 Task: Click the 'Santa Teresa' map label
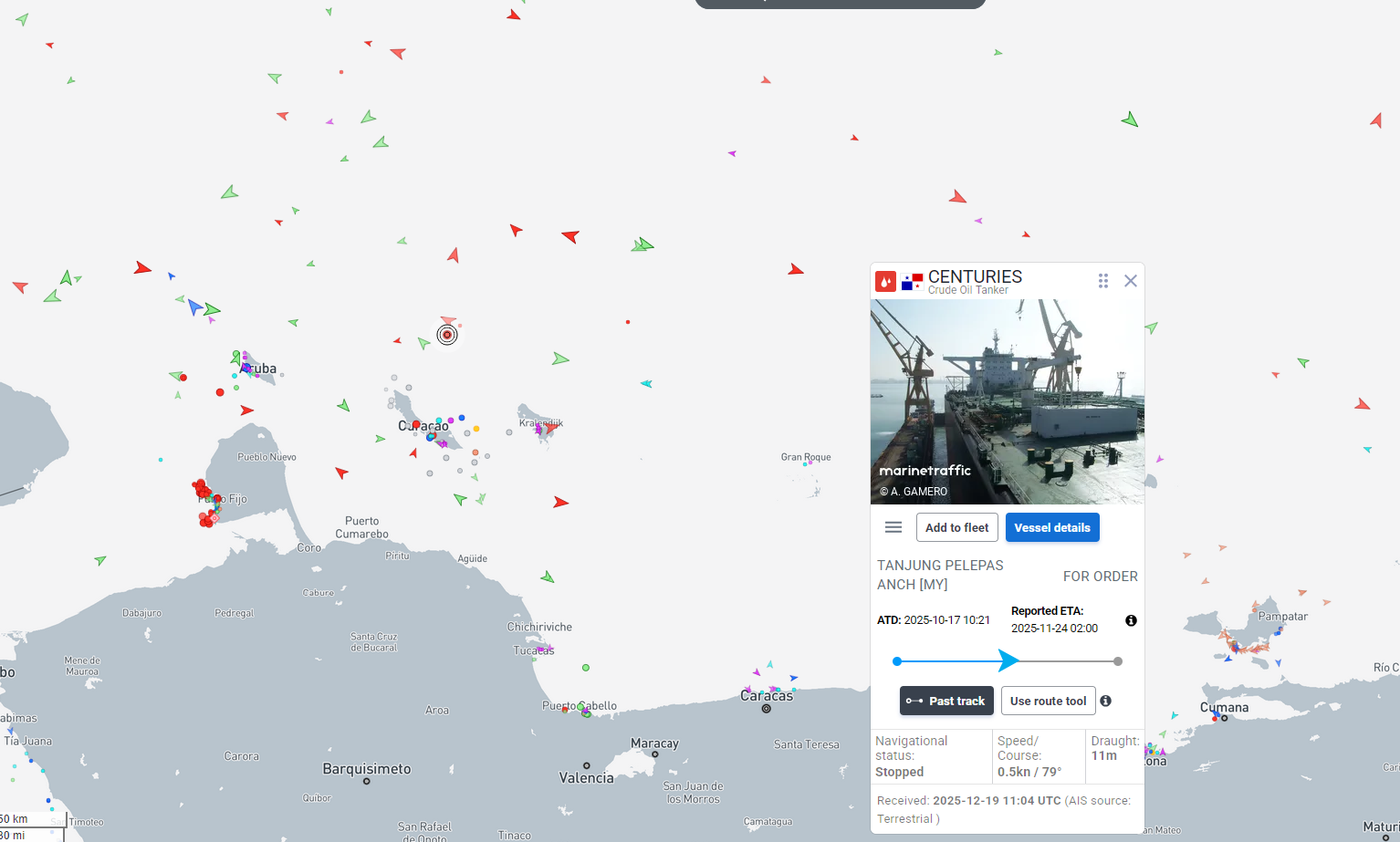pos(806,744)
